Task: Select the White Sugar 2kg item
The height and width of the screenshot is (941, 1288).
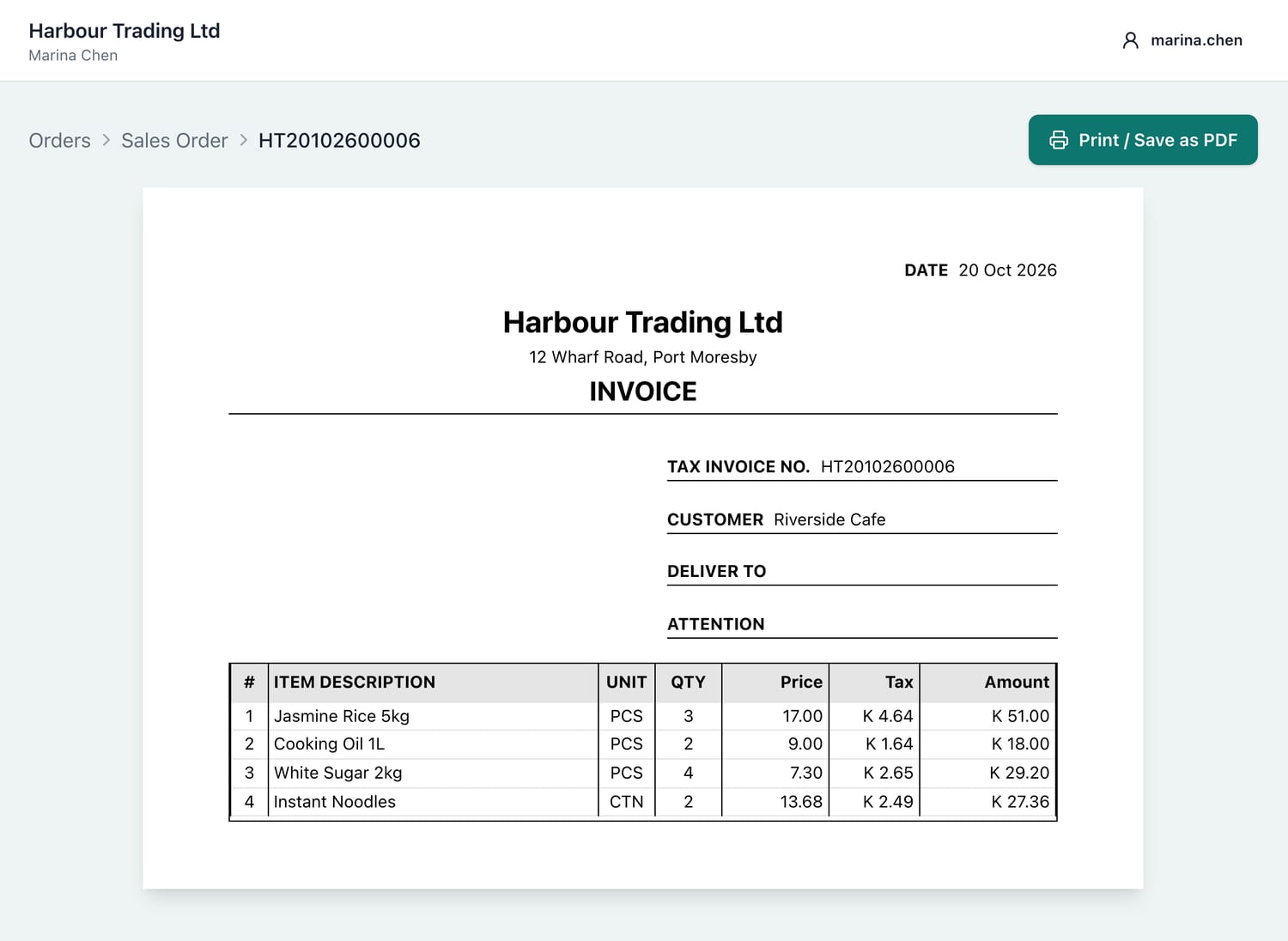Action: click(337, 773)
